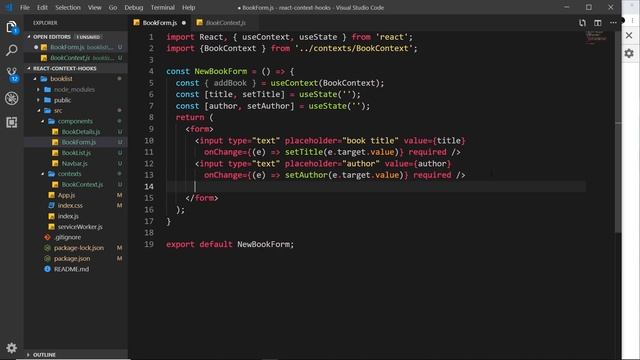The image size is (640, 360).
Task: Open BookList.js in the file tree
Action: (76, 153)
